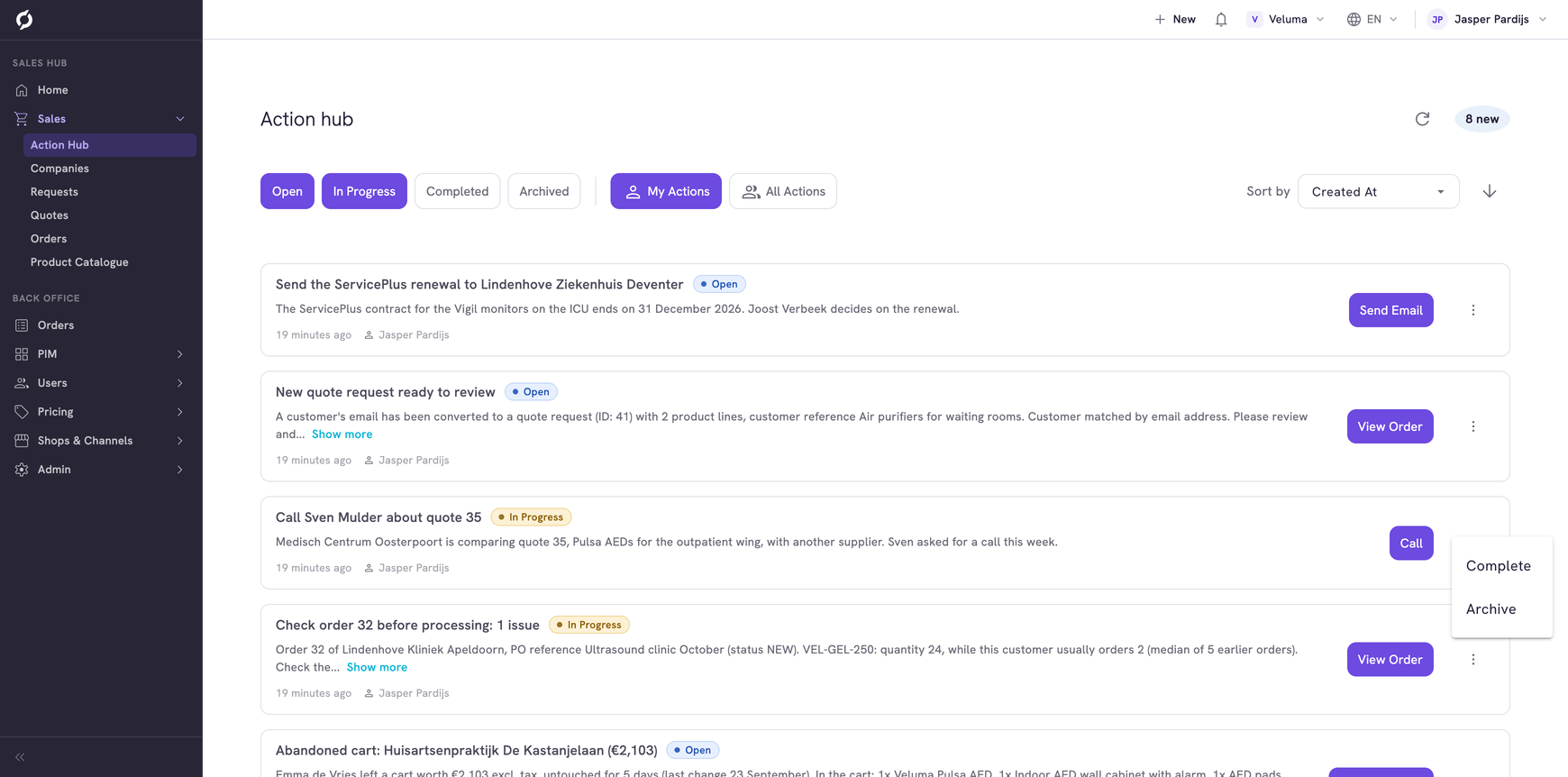Click the globe language icon
Viewport: 1568px width, 777px height.
pyautogui.click(x=1354, y=20)
